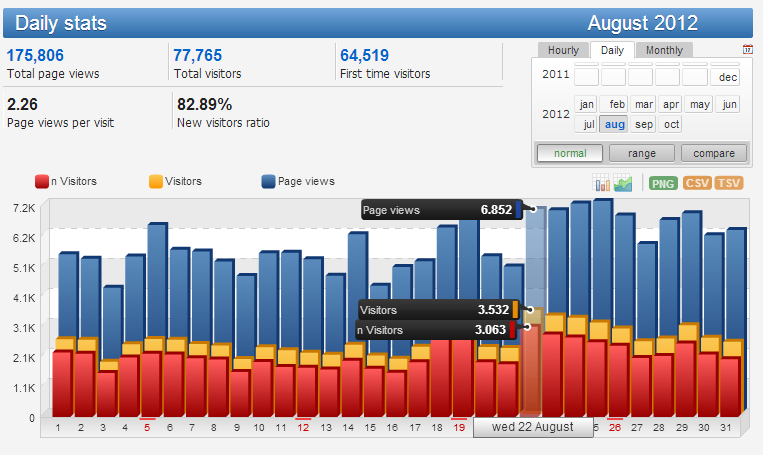The image size is (763, 455).
Task: Switch to the Monthly tab
Action: coord(664,50)
